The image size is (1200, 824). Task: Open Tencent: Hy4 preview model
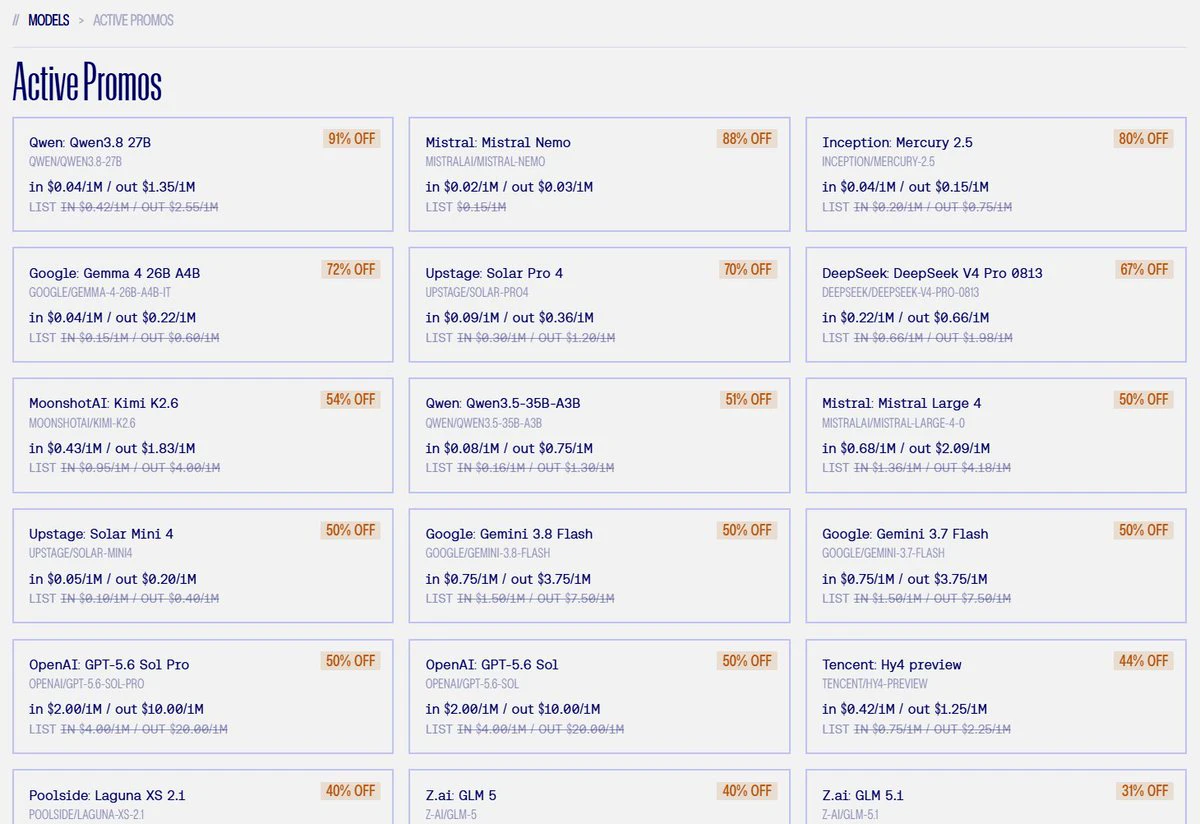pos(996,697)
